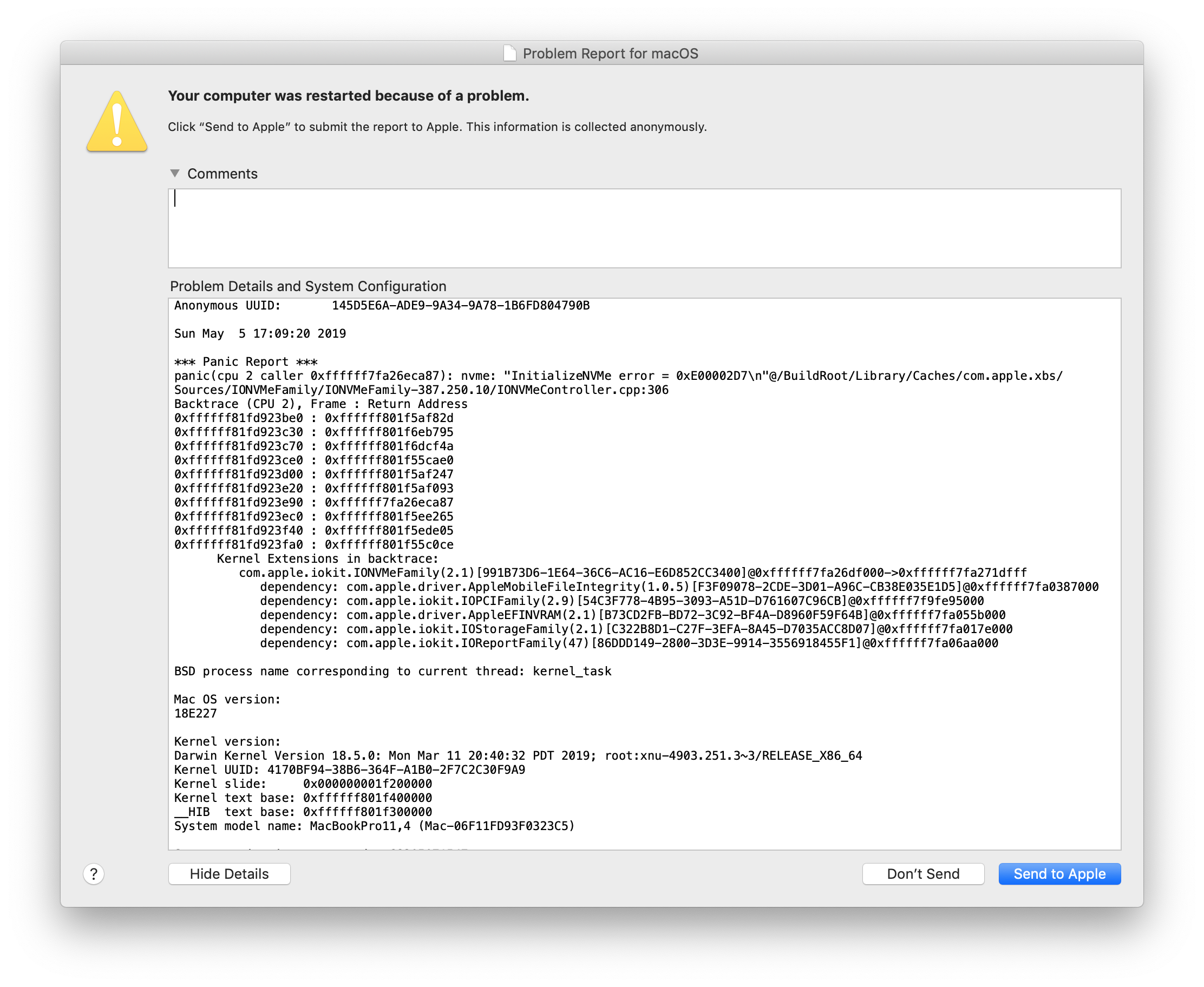The width and height of the screenshot is (1204, 987).
Task: Collapse the Comments disclosure triangle
Action: [x=175, y=173]
